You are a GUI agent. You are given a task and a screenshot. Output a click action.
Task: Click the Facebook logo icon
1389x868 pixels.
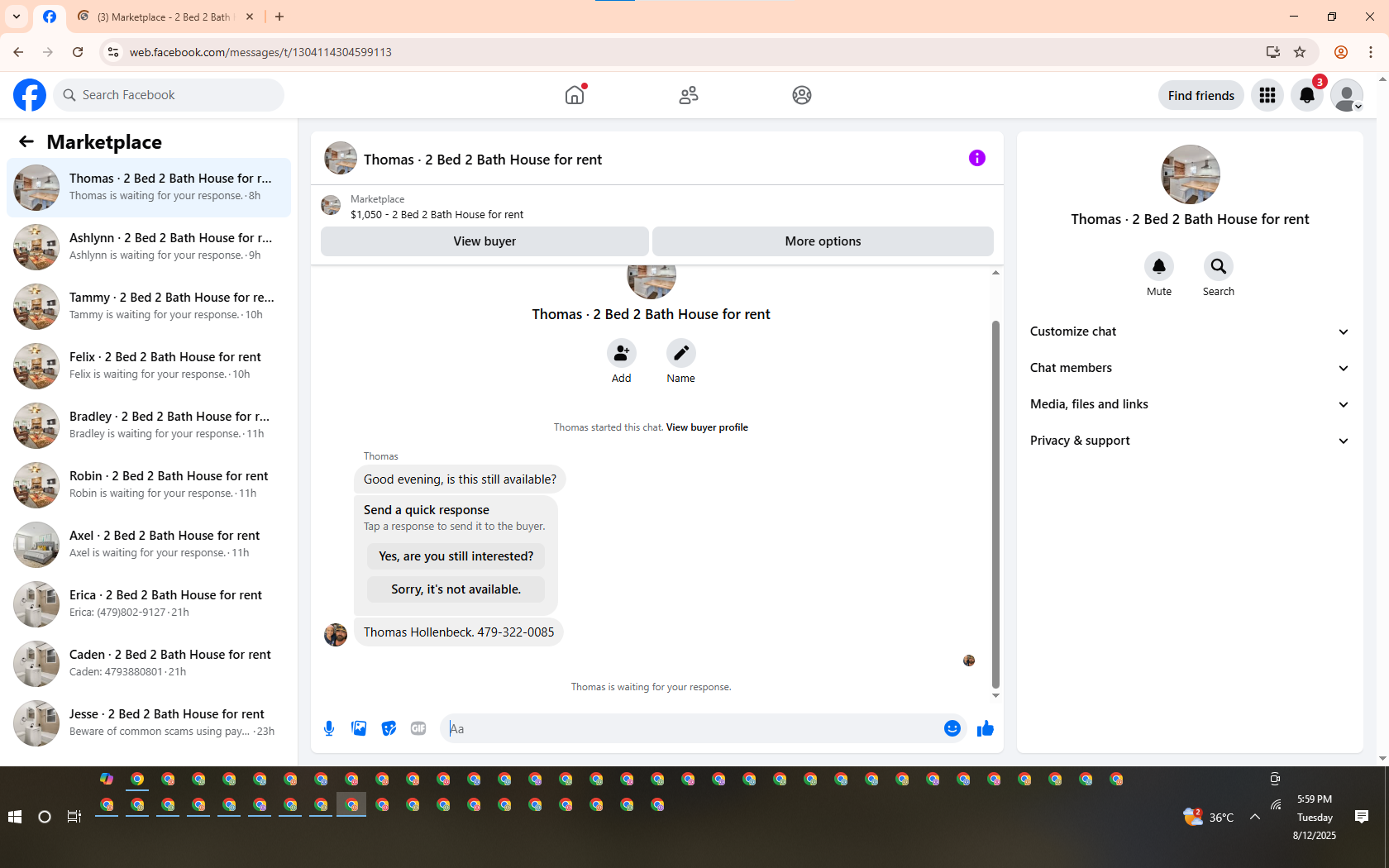pyautogui.click(x=30, y=95)
